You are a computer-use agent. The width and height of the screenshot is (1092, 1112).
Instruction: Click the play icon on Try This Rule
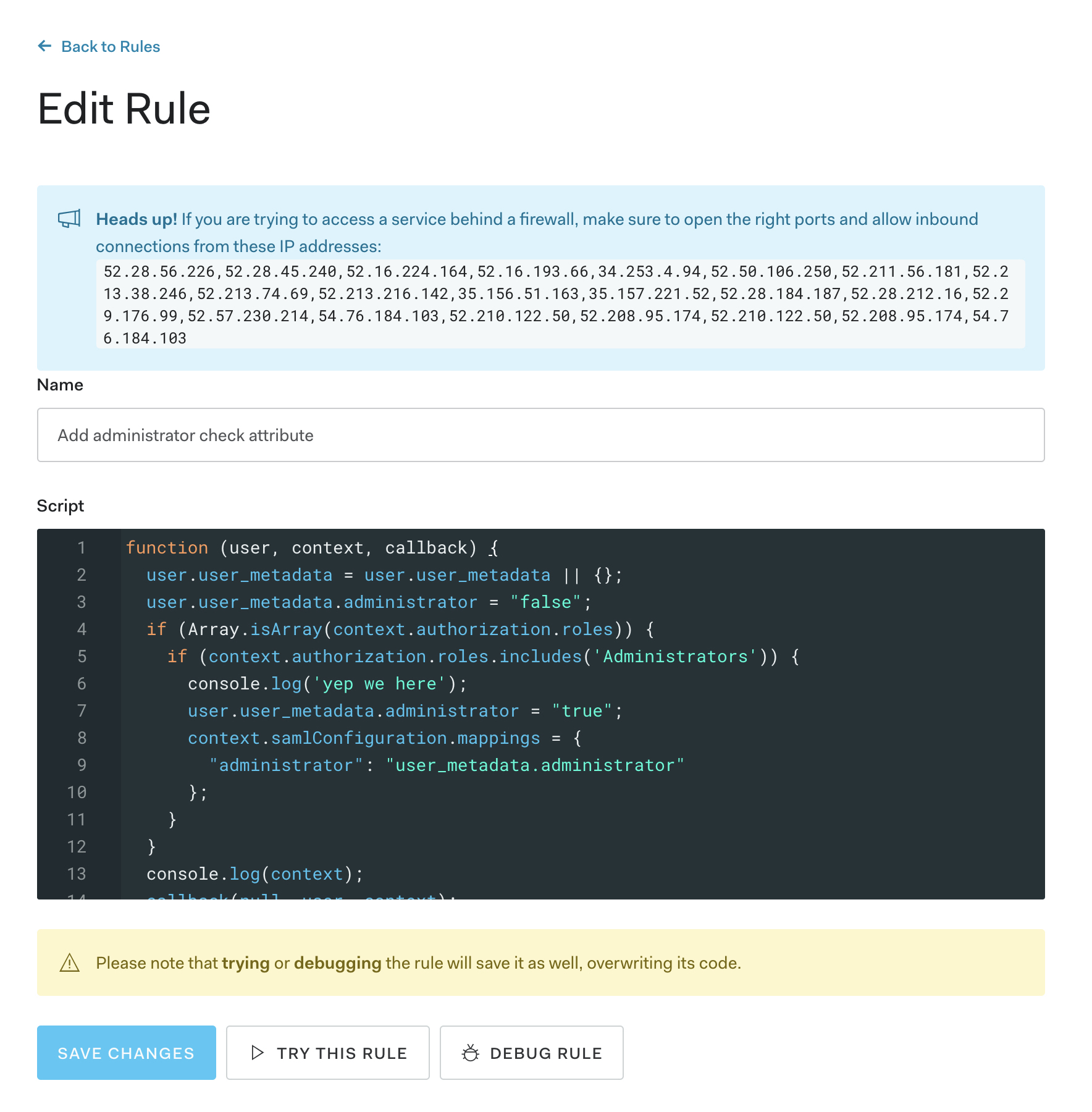(x=258, y=1053)
